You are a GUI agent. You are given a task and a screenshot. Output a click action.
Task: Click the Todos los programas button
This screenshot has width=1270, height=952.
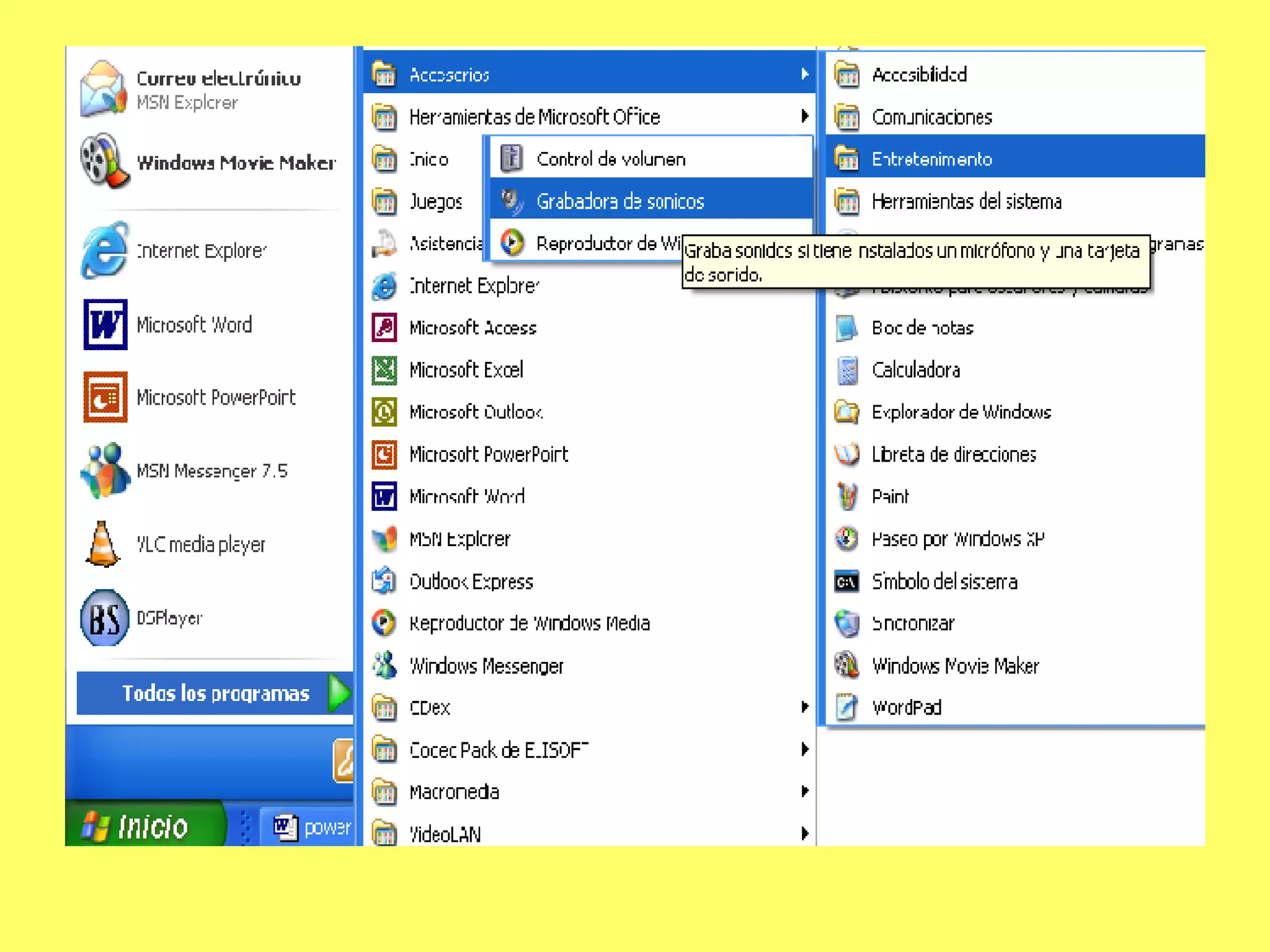[215, 693]
